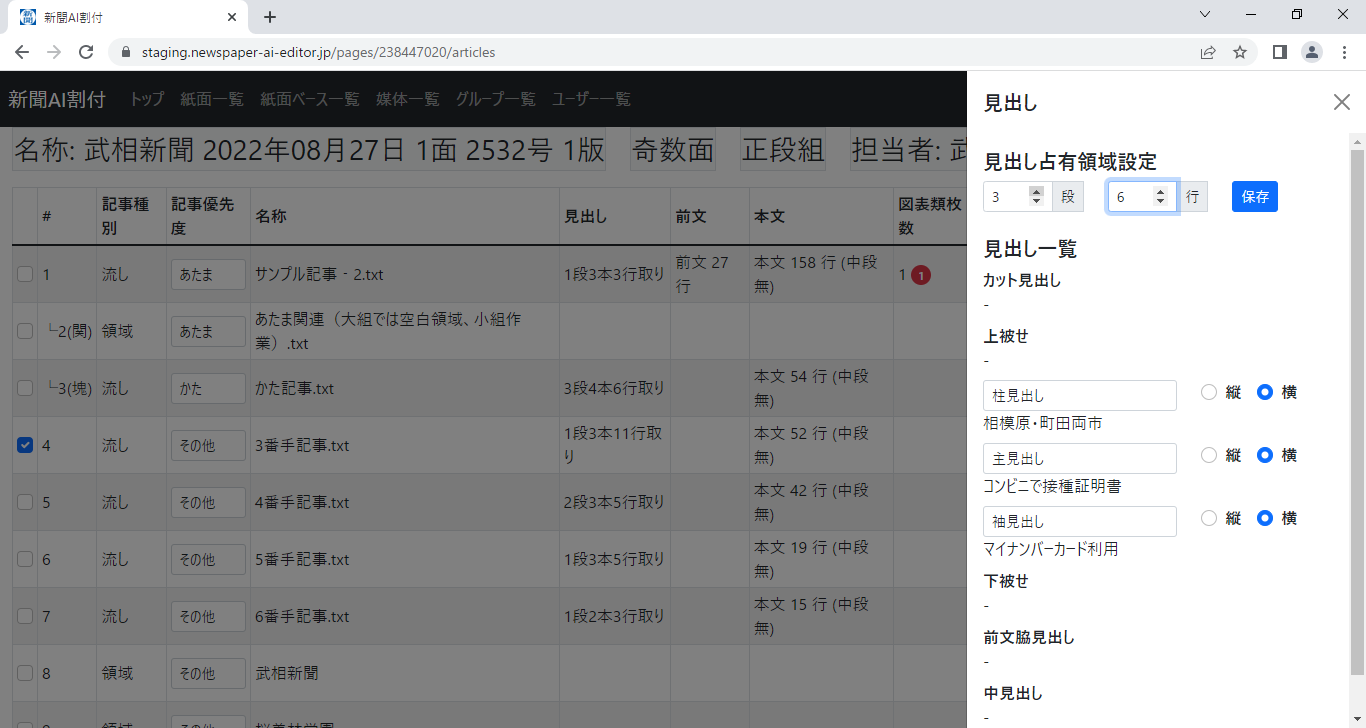Click the 奇数面 label button
Screen dimensions: 1366x728
click(x=672, y=150)
